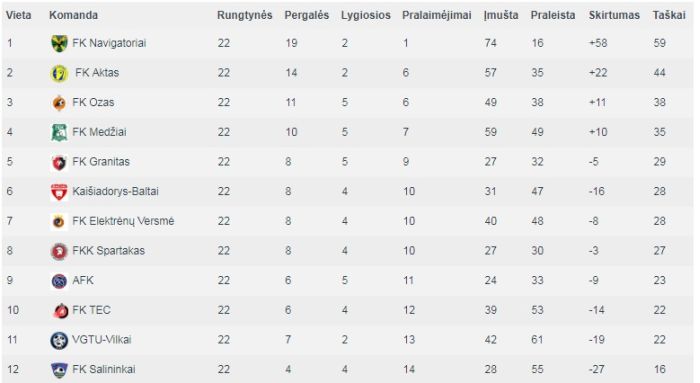The image size is (700, 383).
Task: Click the FK Salininkai shield icon
Action: pos(59,370)
